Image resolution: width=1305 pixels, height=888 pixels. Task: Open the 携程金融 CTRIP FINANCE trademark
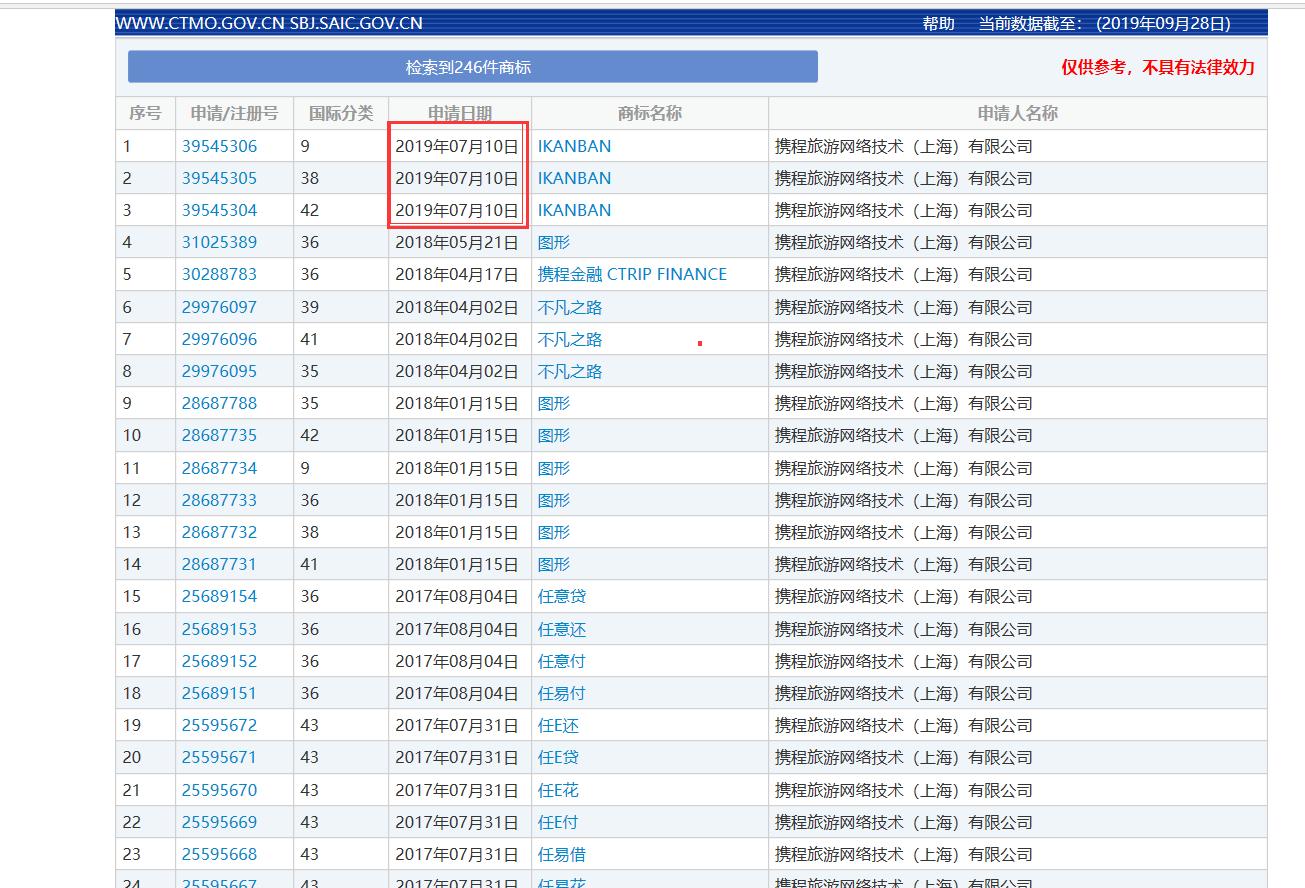pyautogui.click(x=632, y=274)
